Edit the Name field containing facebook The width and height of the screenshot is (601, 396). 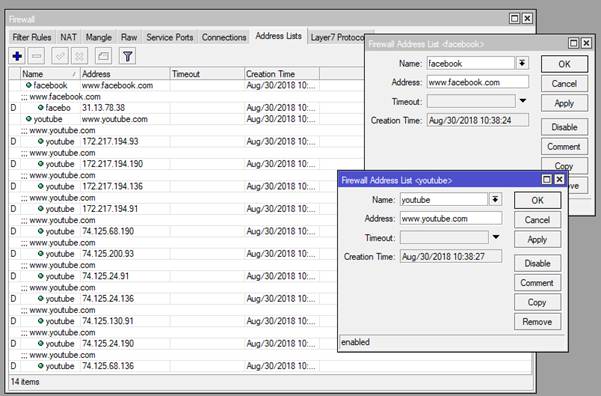[471, 63]
